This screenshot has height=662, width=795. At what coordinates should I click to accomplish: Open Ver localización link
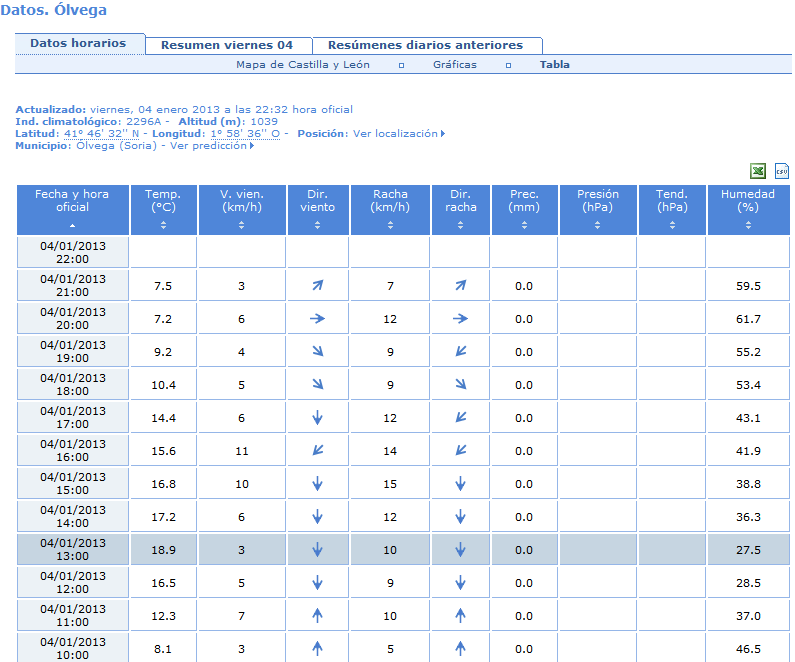coord(399,134)
